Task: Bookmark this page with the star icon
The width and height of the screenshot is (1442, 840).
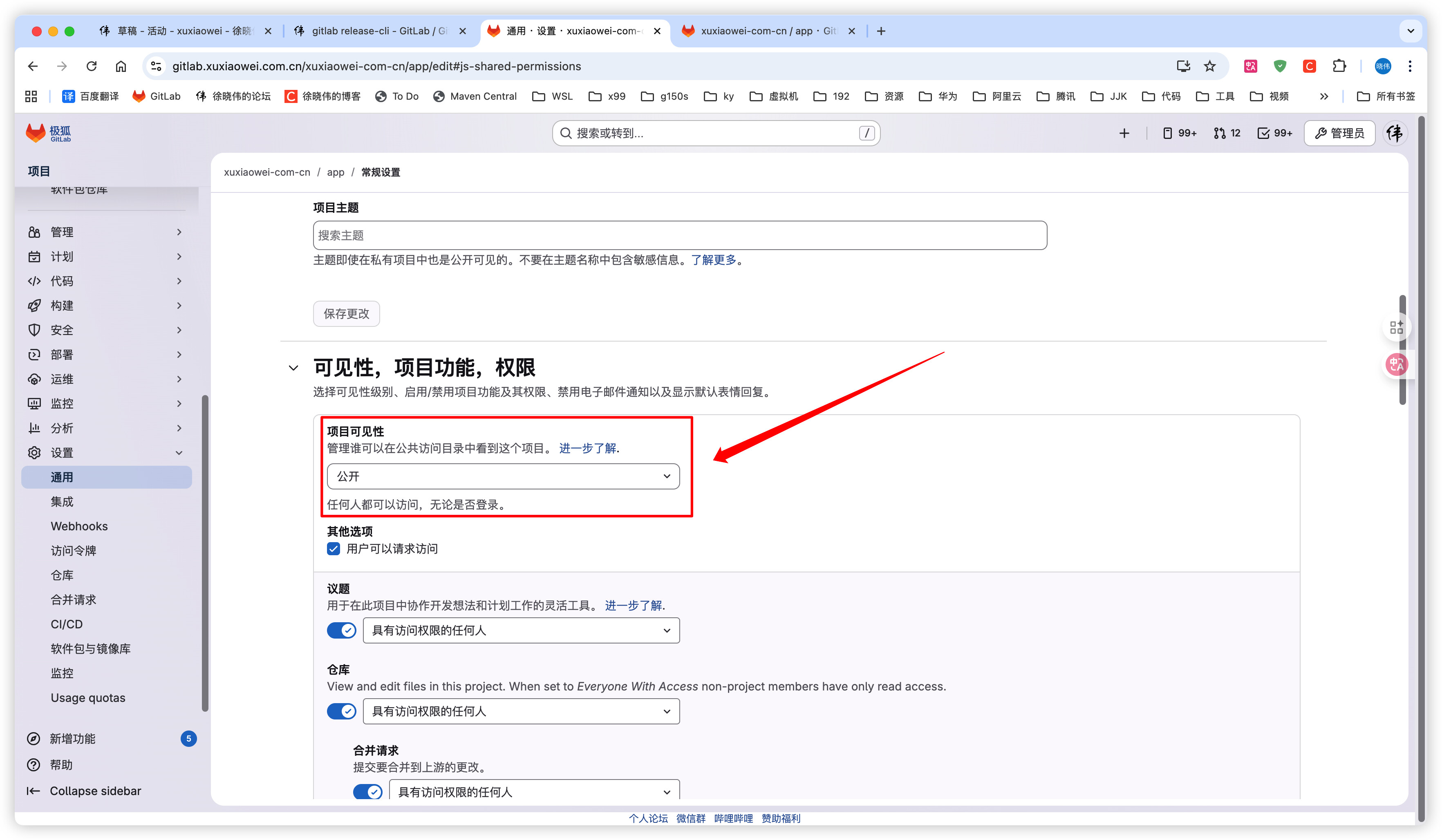Action: click(x=1209, y=66)
